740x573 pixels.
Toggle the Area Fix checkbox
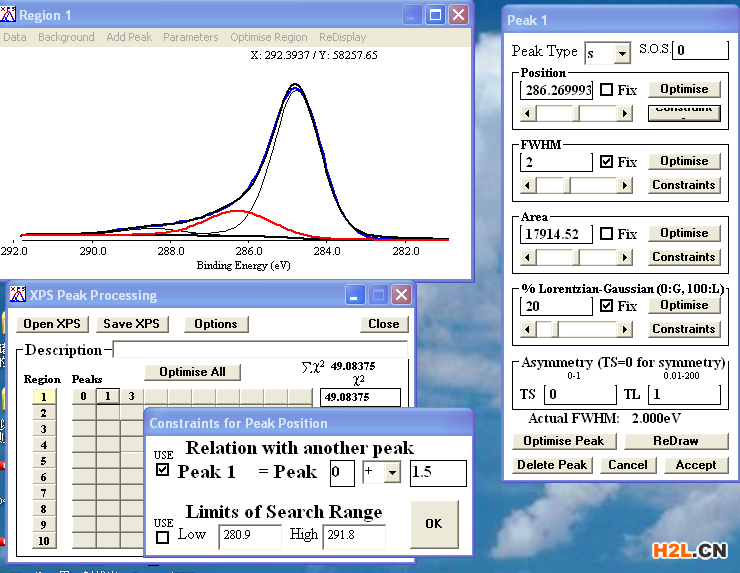pos(606,234)
